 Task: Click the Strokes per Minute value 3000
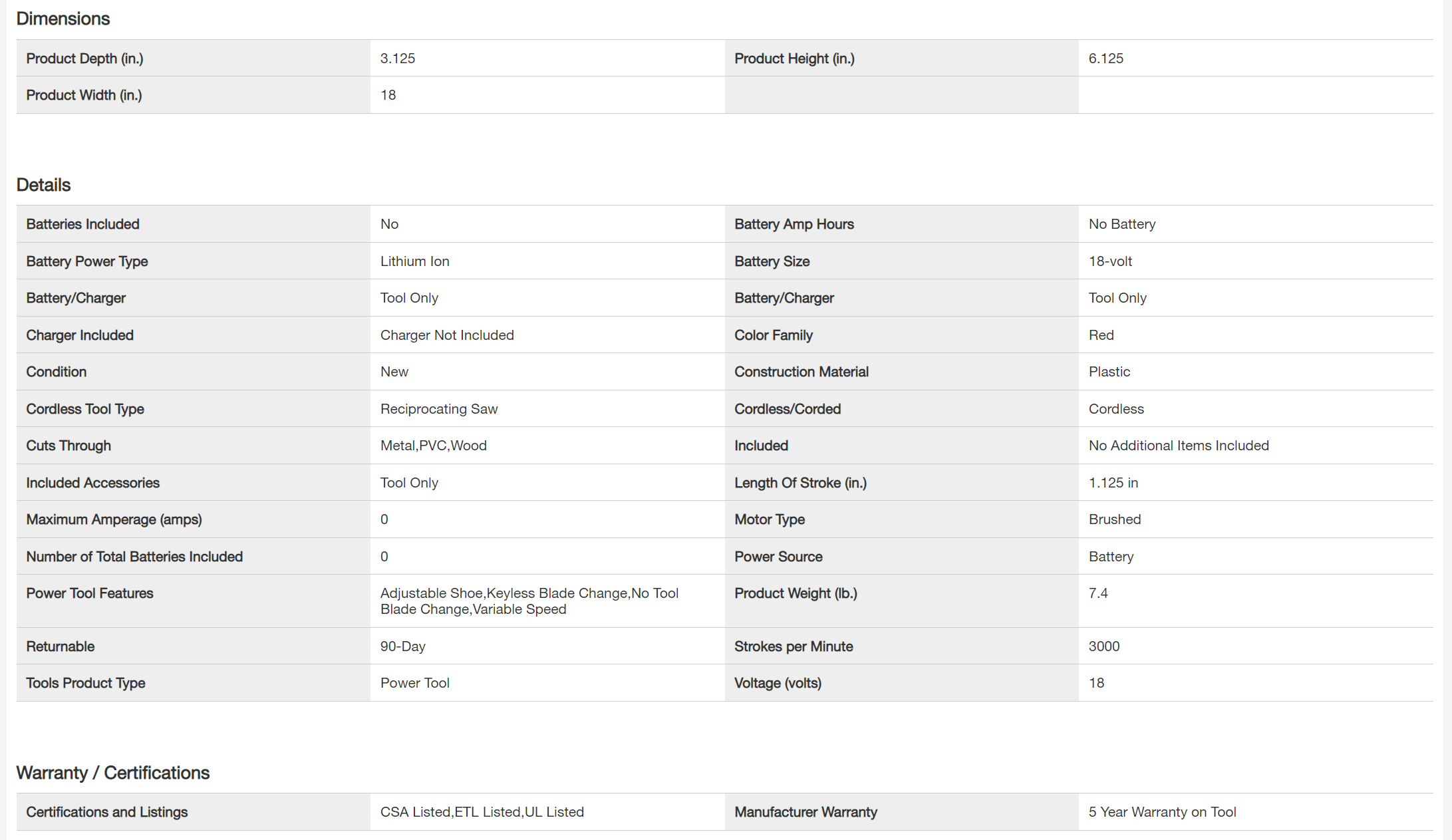[x=1103, y=646]
